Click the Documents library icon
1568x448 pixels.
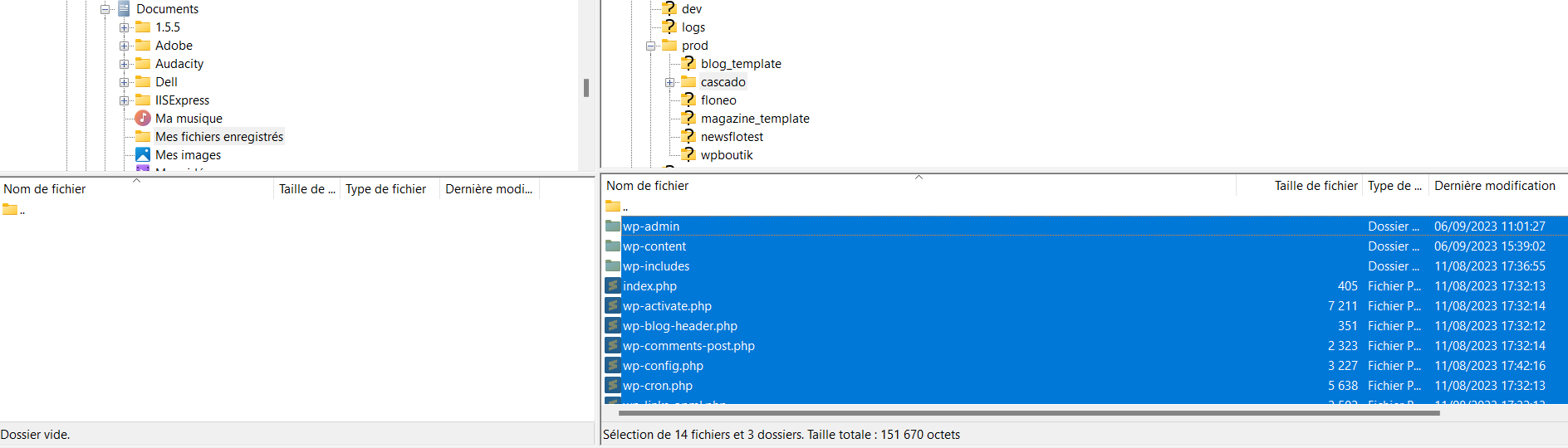coord(124,8)
